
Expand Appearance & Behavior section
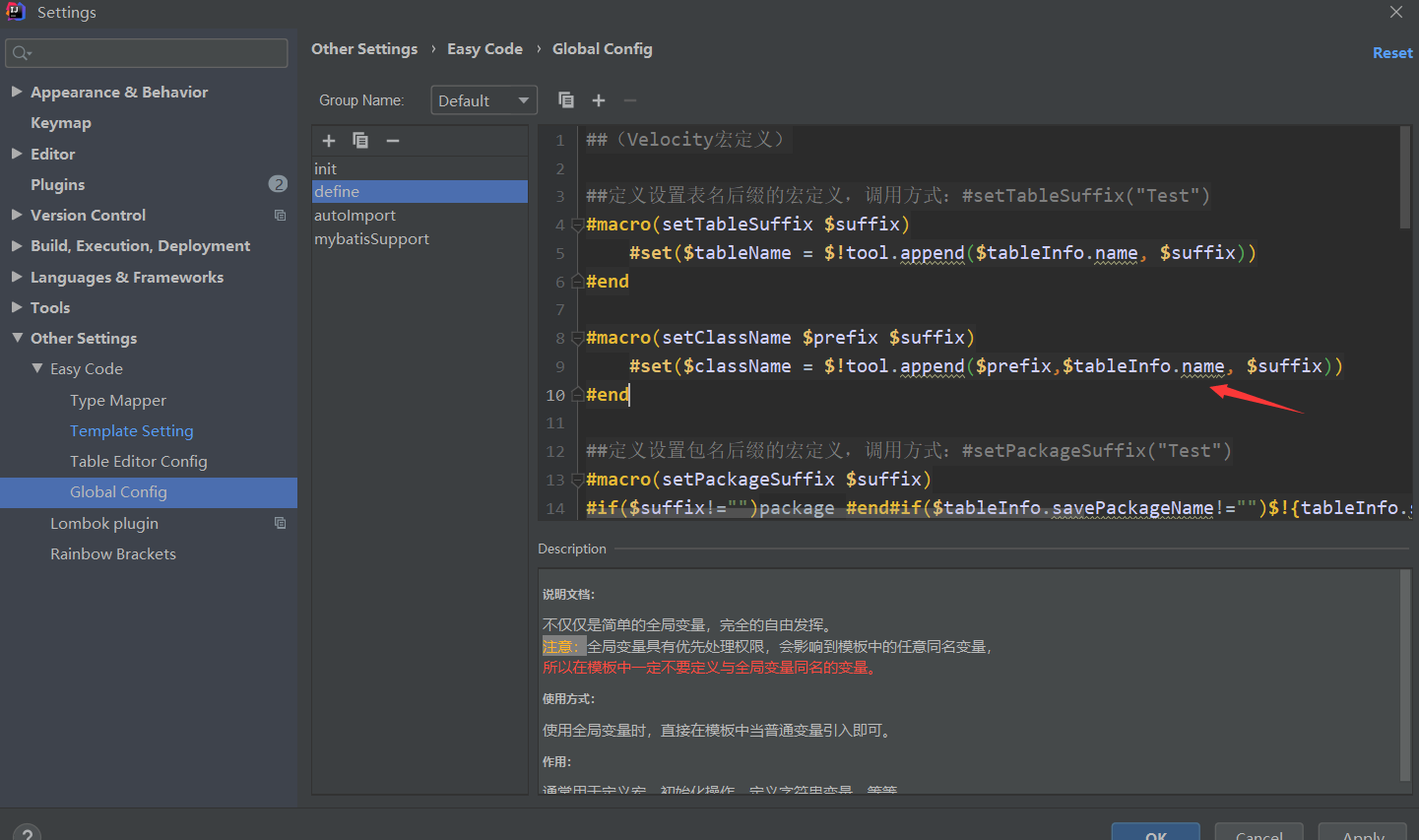tap(17, 92)
